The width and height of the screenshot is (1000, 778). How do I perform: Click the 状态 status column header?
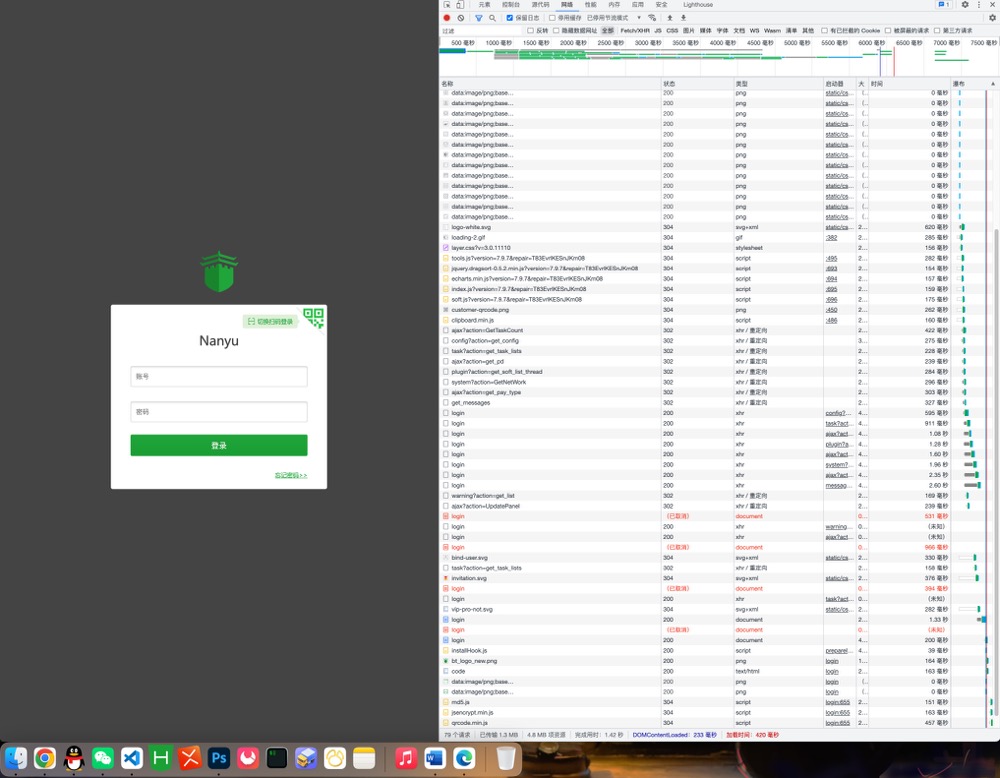coord(697,84)
